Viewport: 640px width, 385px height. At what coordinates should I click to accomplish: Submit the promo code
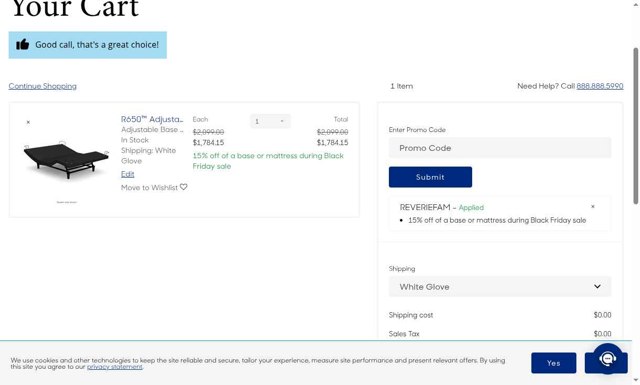(430, 177)
